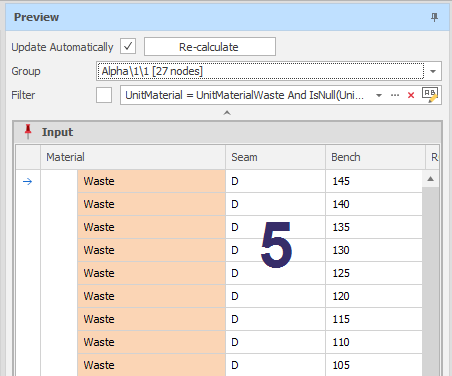Screen dimensions: 452x376
Task: Clear the filter with red X
Action: [411, 95]
